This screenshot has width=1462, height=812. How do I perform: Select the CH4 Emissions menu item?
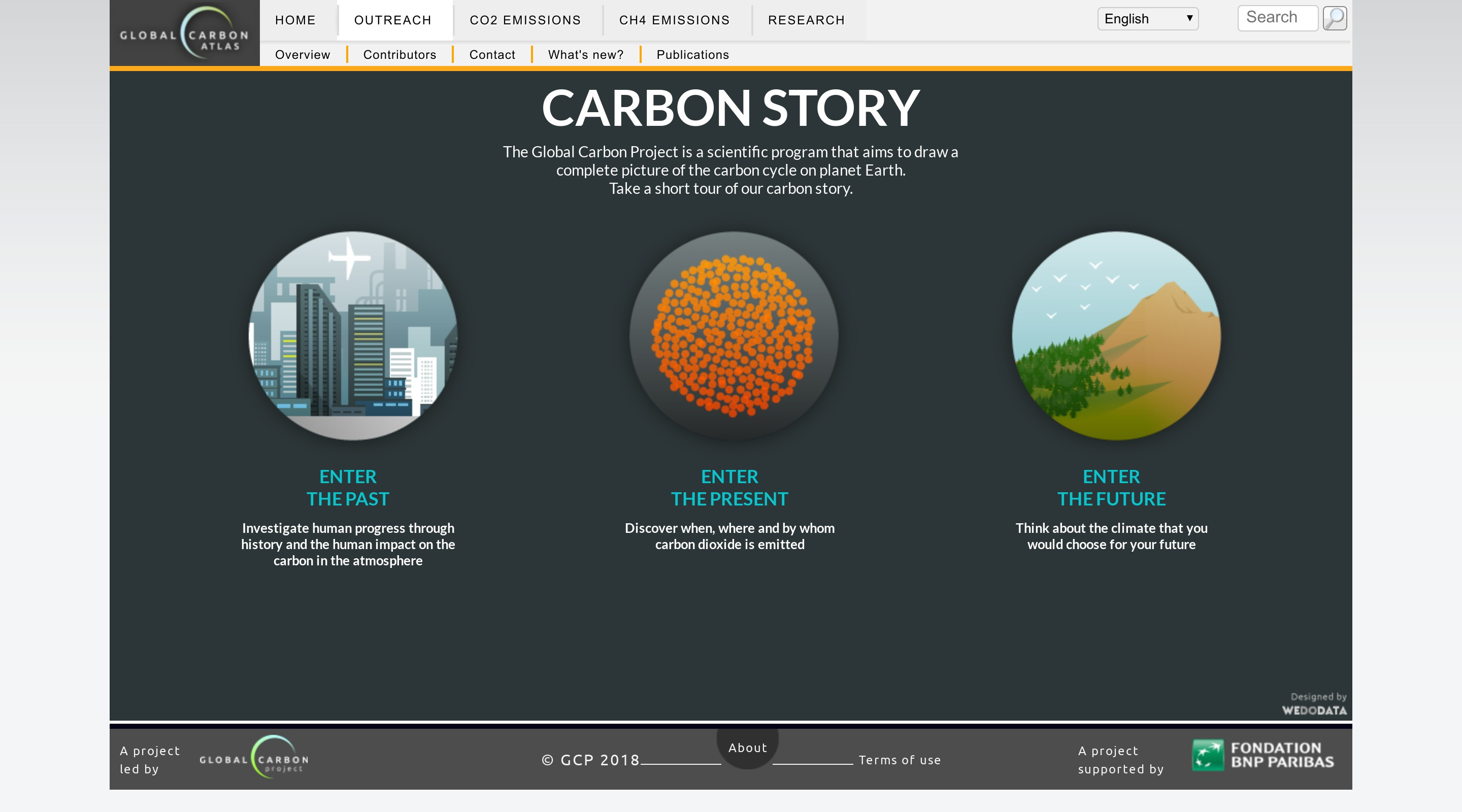(x=674, y=20)
